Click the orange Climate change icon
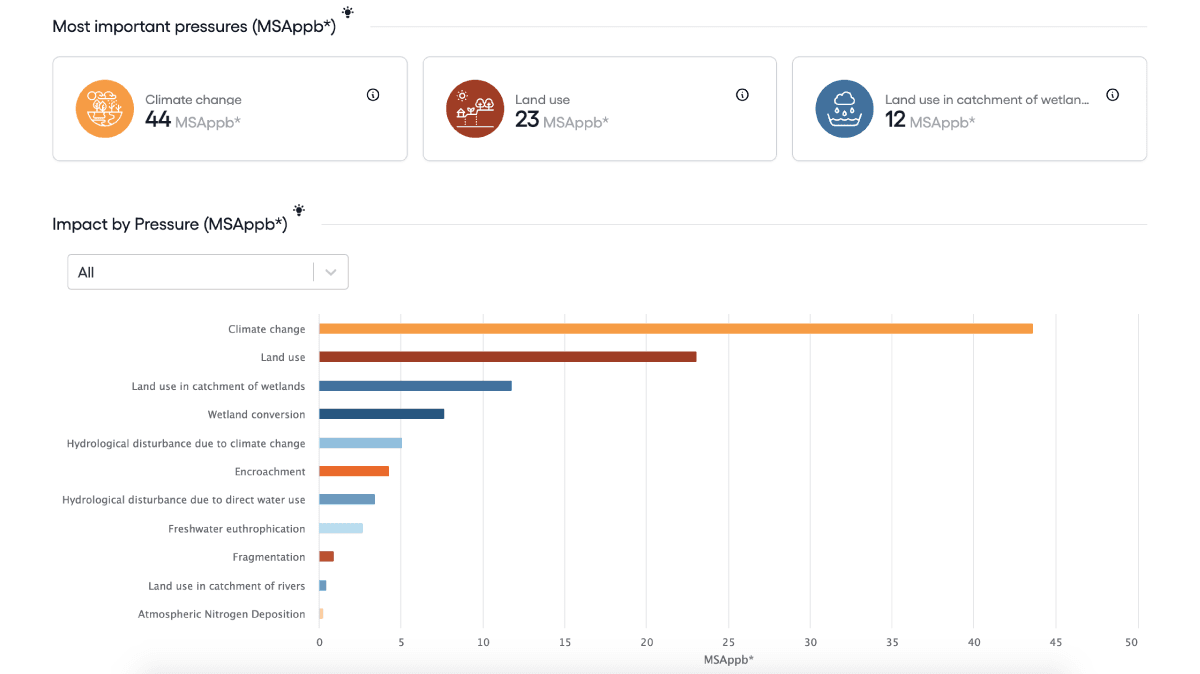Image resolution: width=1200 pixels, height=674 pixels. [x=105, y=109]
